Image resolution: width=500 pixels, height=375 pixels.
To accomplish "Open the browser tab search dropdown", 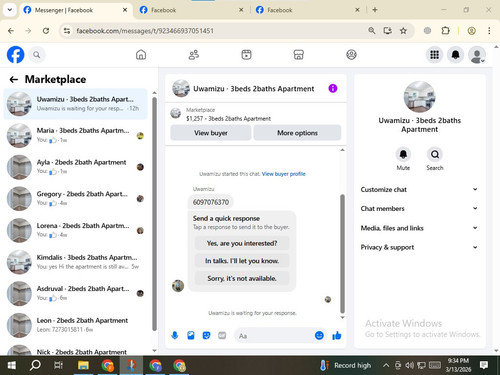I will [10, 10].
